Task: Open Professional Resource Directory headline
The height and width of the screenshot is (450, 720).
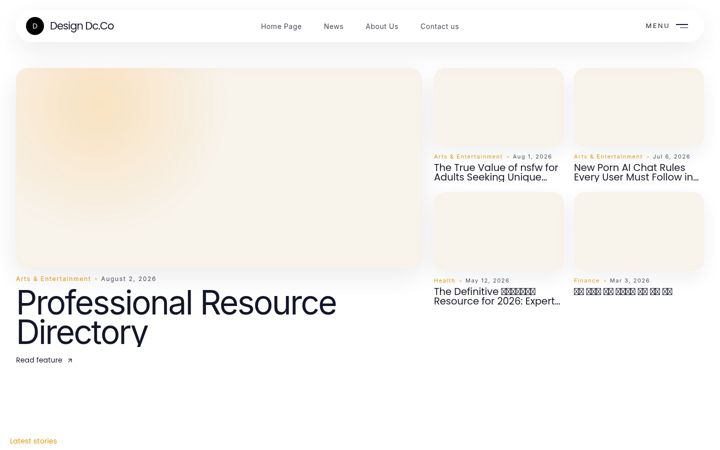Action: click(x=176, y=317)
